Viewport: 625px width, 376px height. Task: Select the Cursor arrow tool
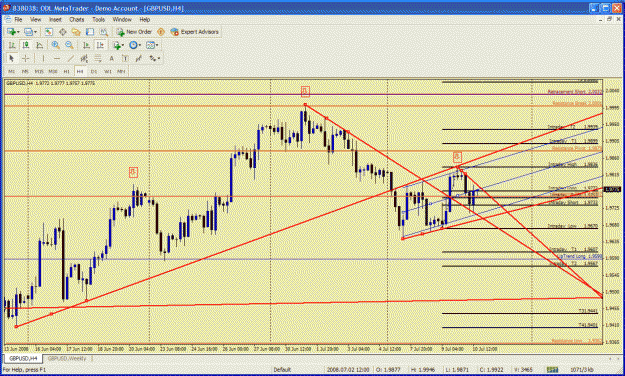point(12,59)
